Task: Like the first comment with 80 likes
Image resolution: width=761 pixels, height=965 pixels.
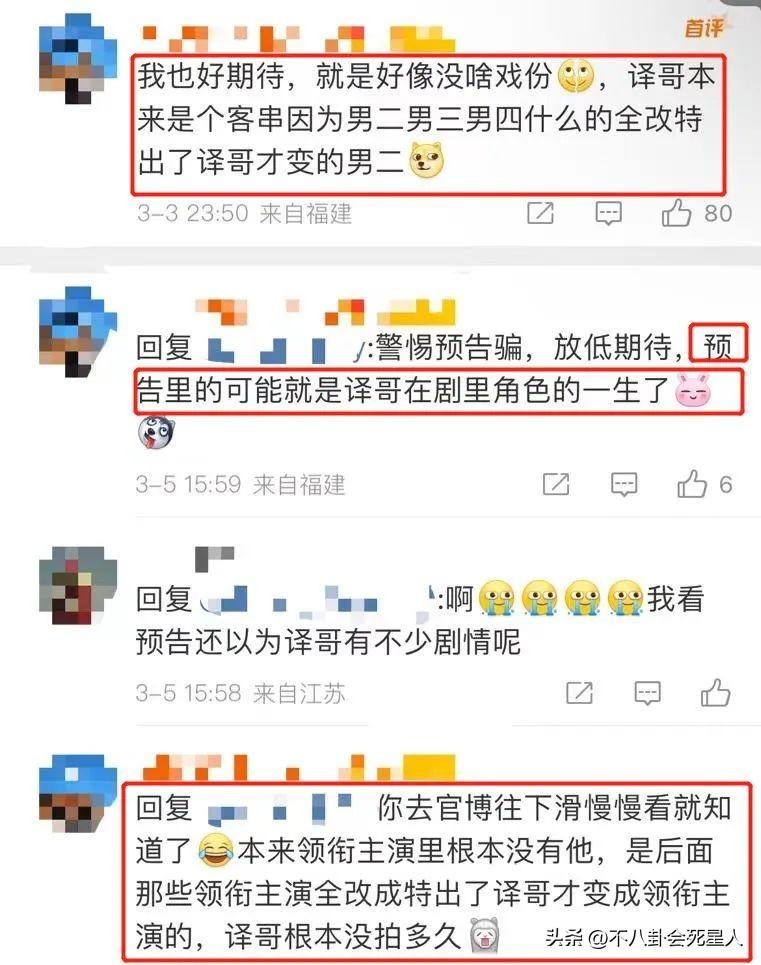Action: click(x=676, y=214)
